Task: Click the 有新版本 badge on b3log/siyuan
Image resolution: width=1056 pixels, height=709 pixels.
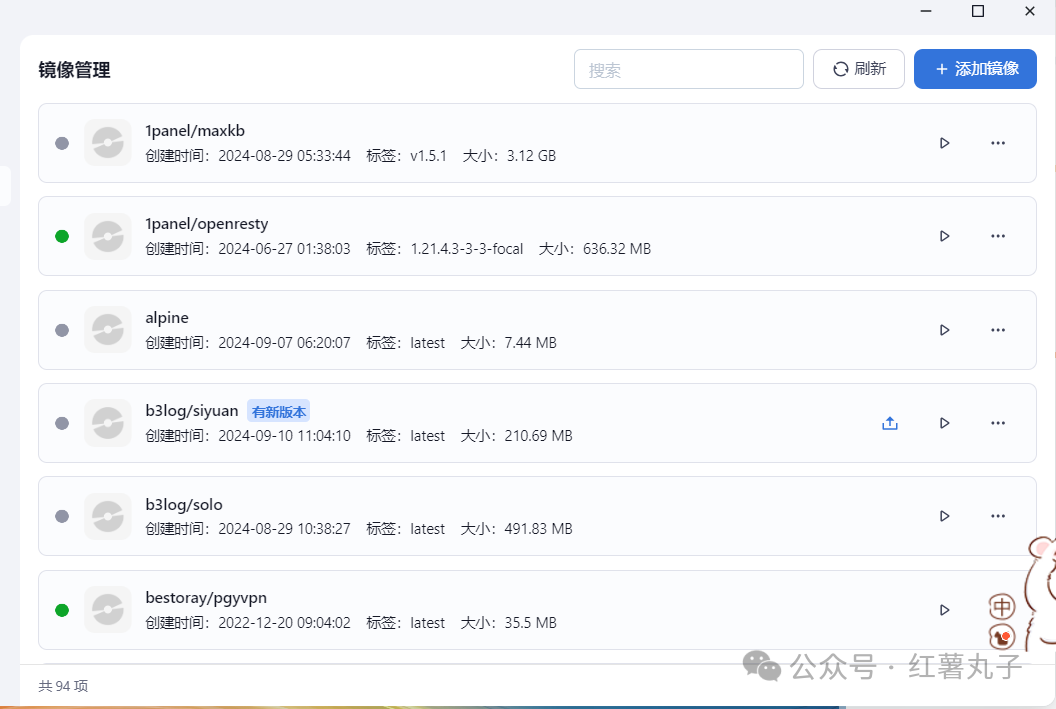Action: (x=278, y=411)
